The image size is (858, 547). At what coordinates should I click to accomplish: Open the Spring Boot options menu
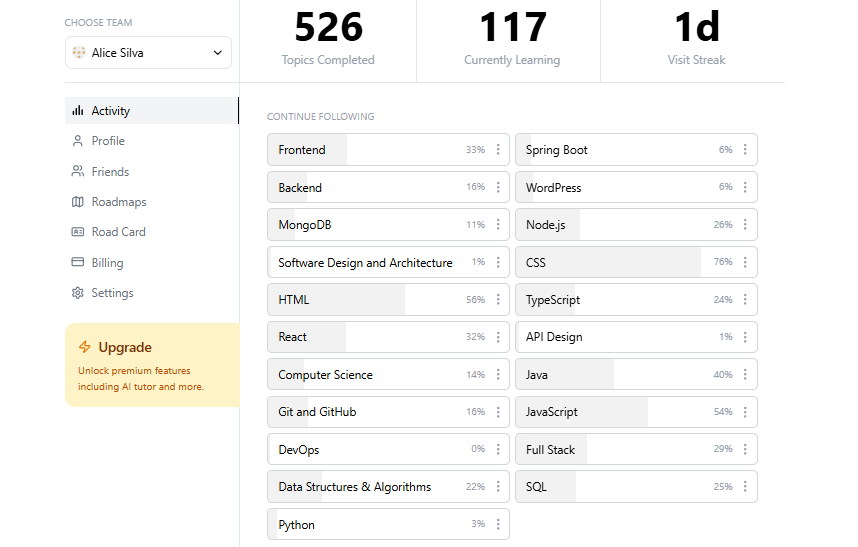(745, 149)
